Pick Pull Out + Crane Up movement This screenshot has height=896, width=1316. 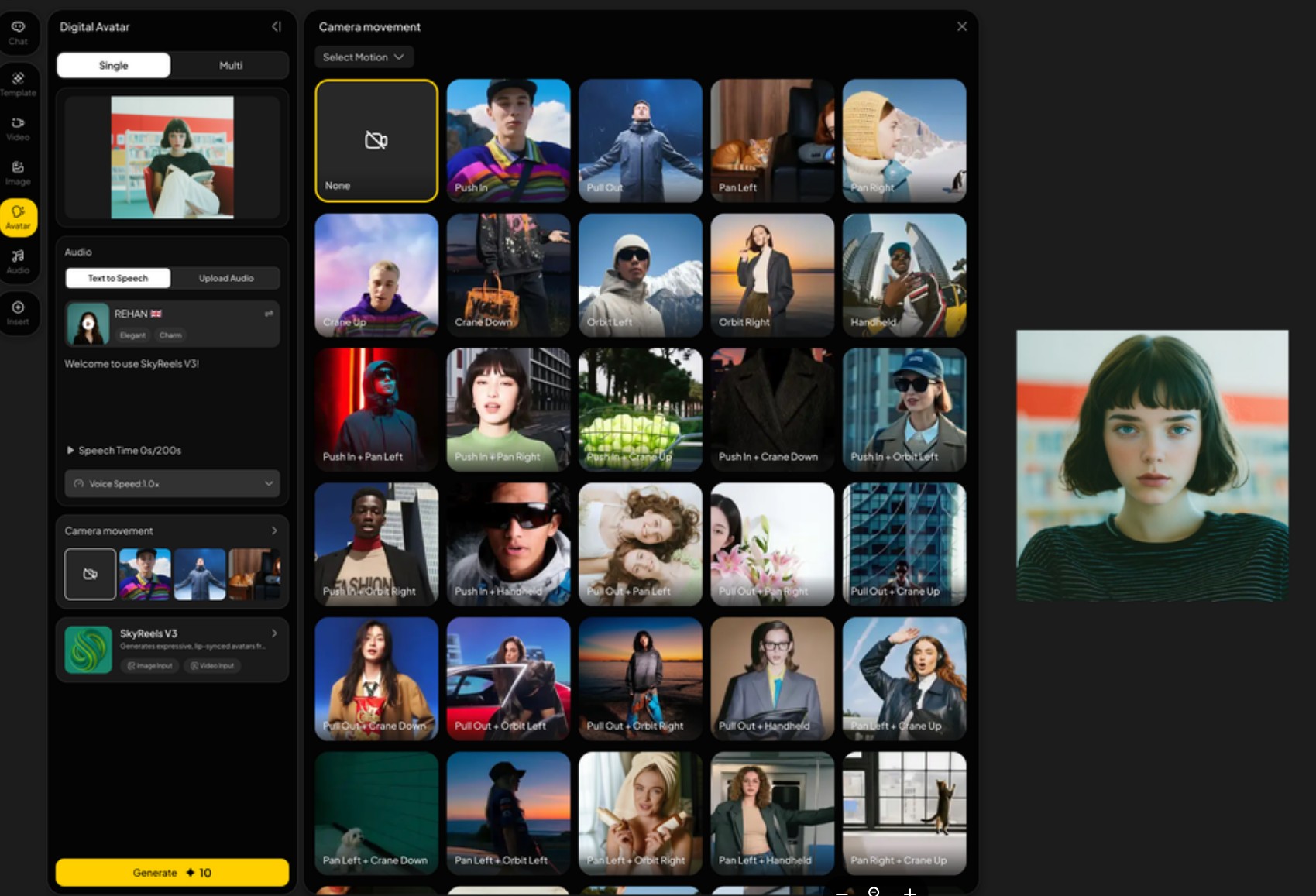click(x=905, y=544)
